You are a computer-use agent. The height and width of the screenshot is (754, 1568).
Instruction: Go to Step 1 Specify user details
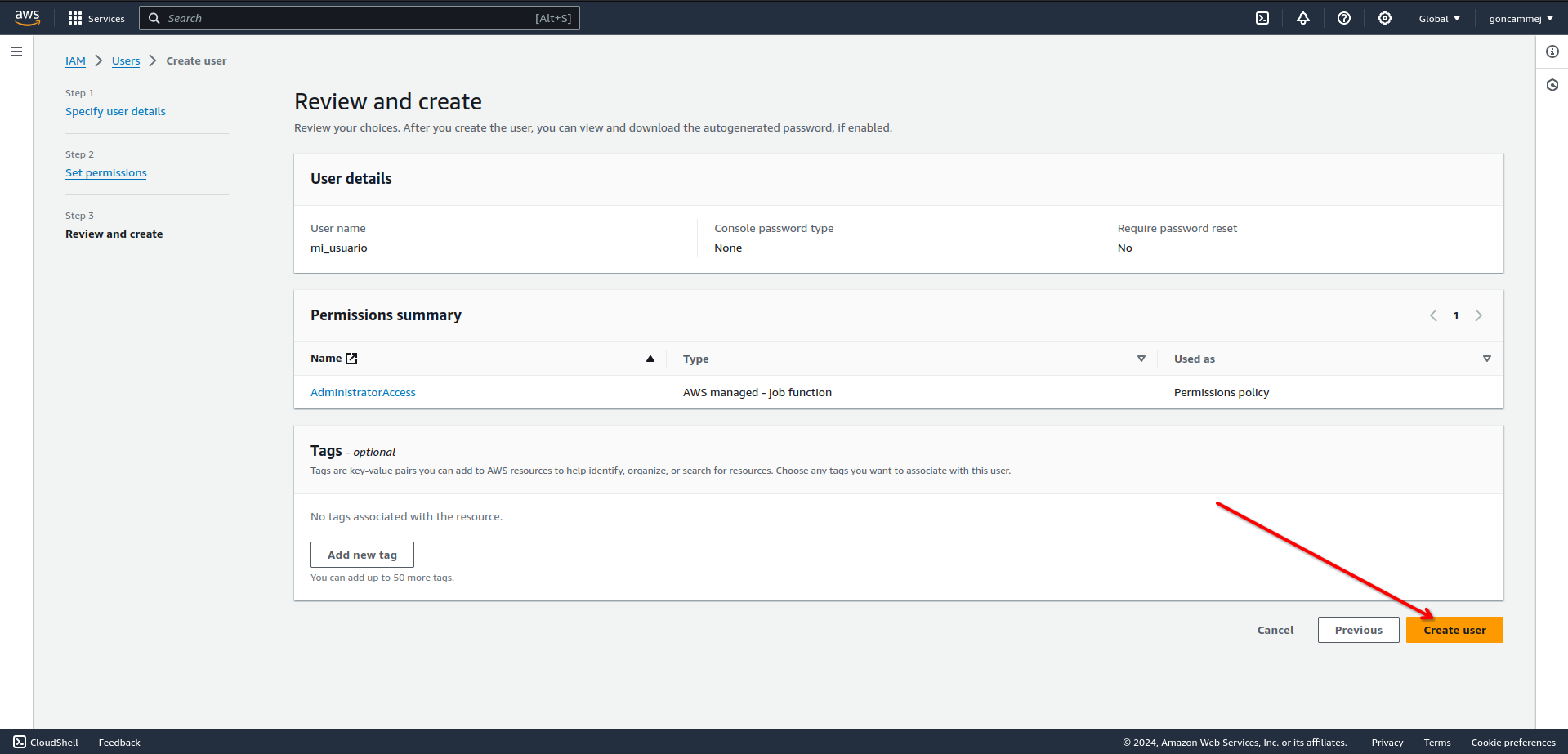point(115,111)
